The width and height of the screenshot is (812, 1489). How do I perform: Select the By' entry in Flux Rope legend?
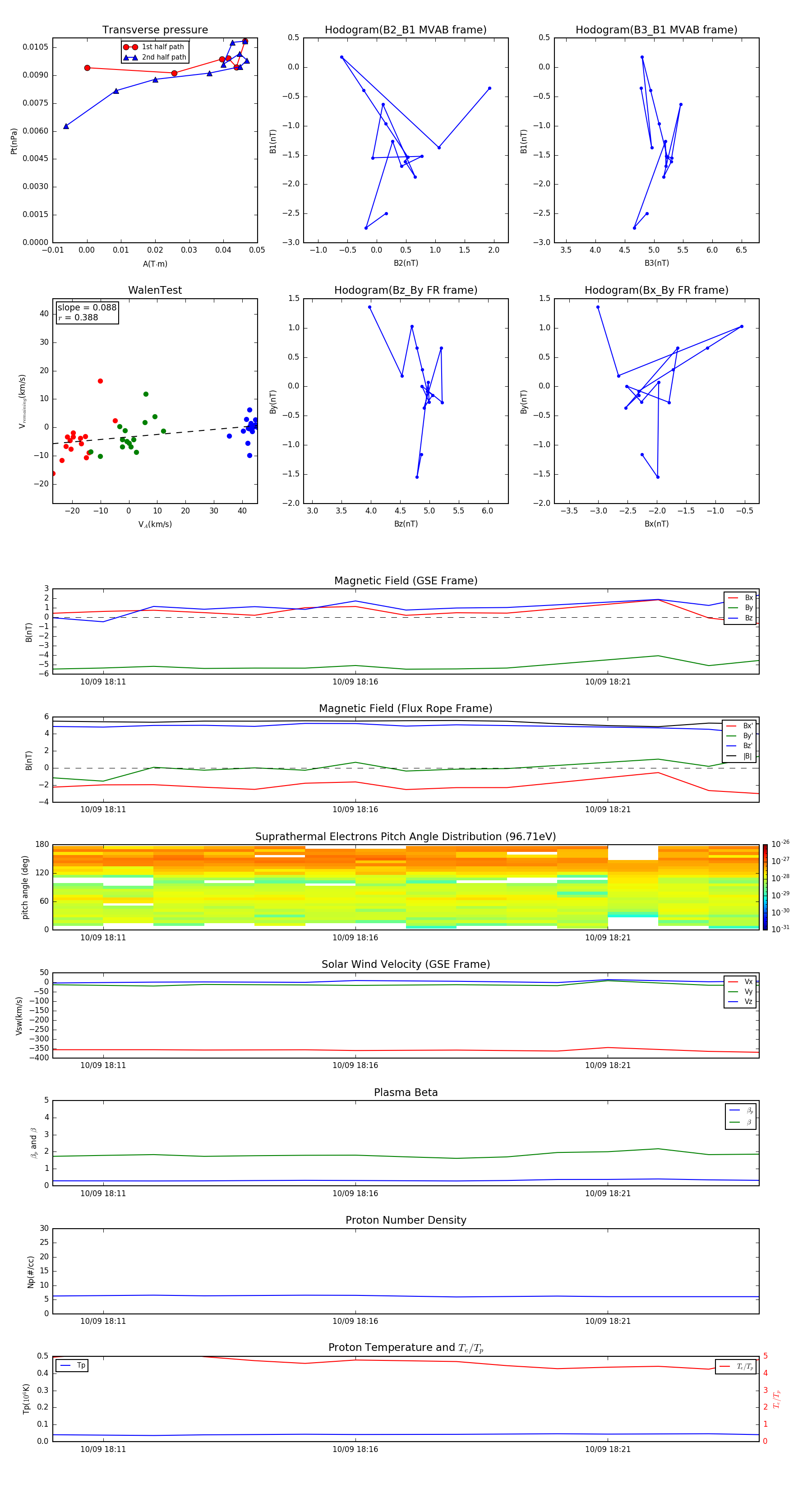pyautogui.click(x=740, y=736)
